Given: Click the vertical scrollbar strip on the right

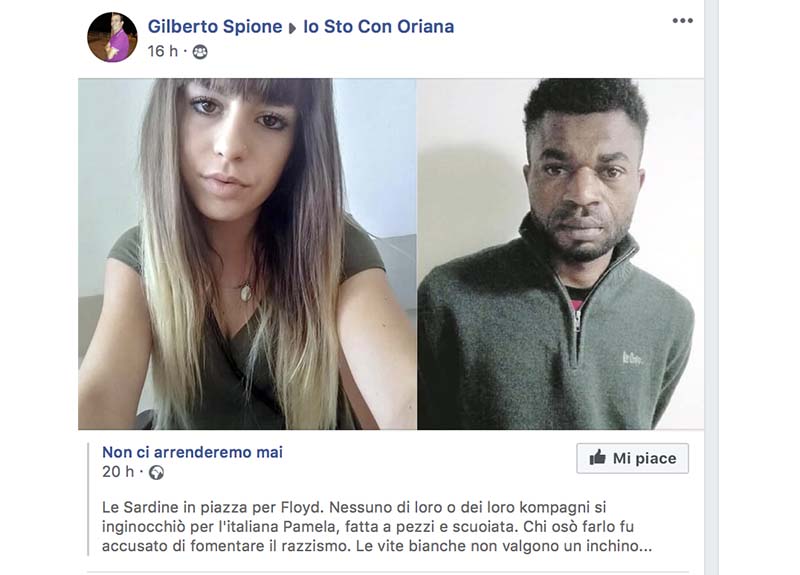Looking at the screenshot, I should click(711, 287).
